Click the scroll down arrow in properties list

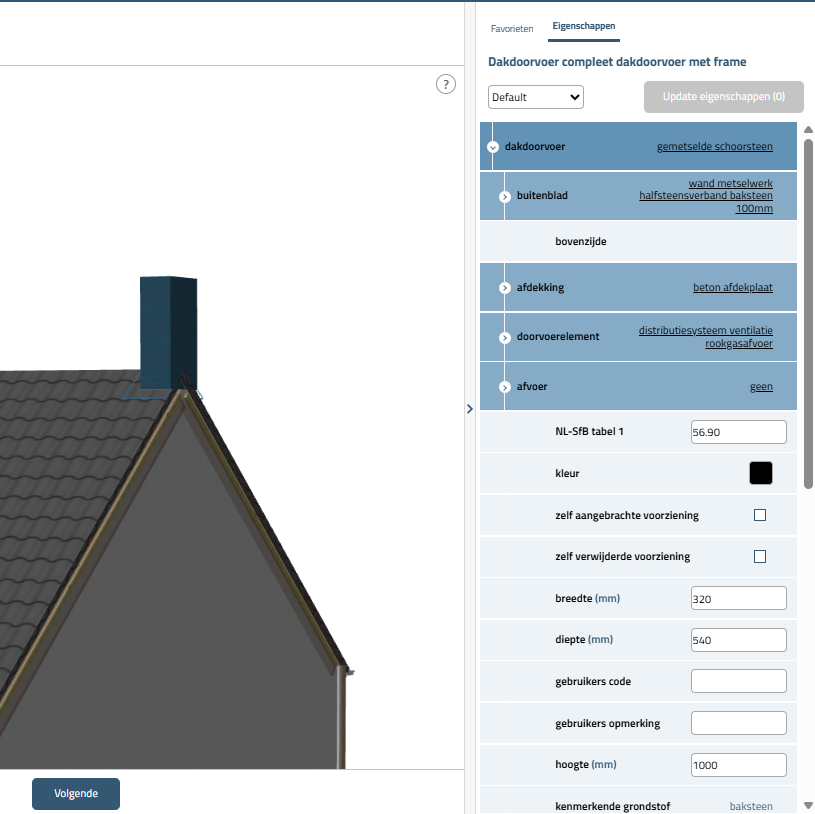pyautogui.click(x=807, y=805)
